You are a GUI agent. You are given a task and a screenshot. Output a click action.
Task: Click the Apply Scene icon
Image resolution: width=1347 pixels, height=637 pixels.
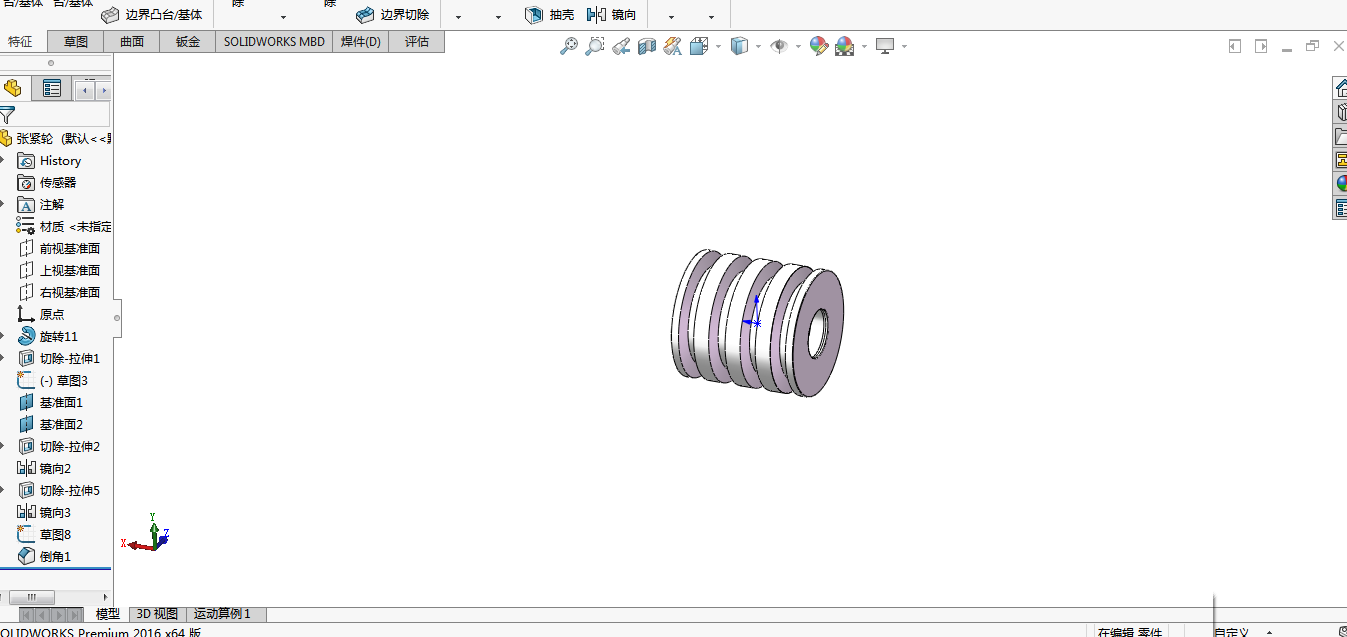pyautogui.click(x=845, y=46)
